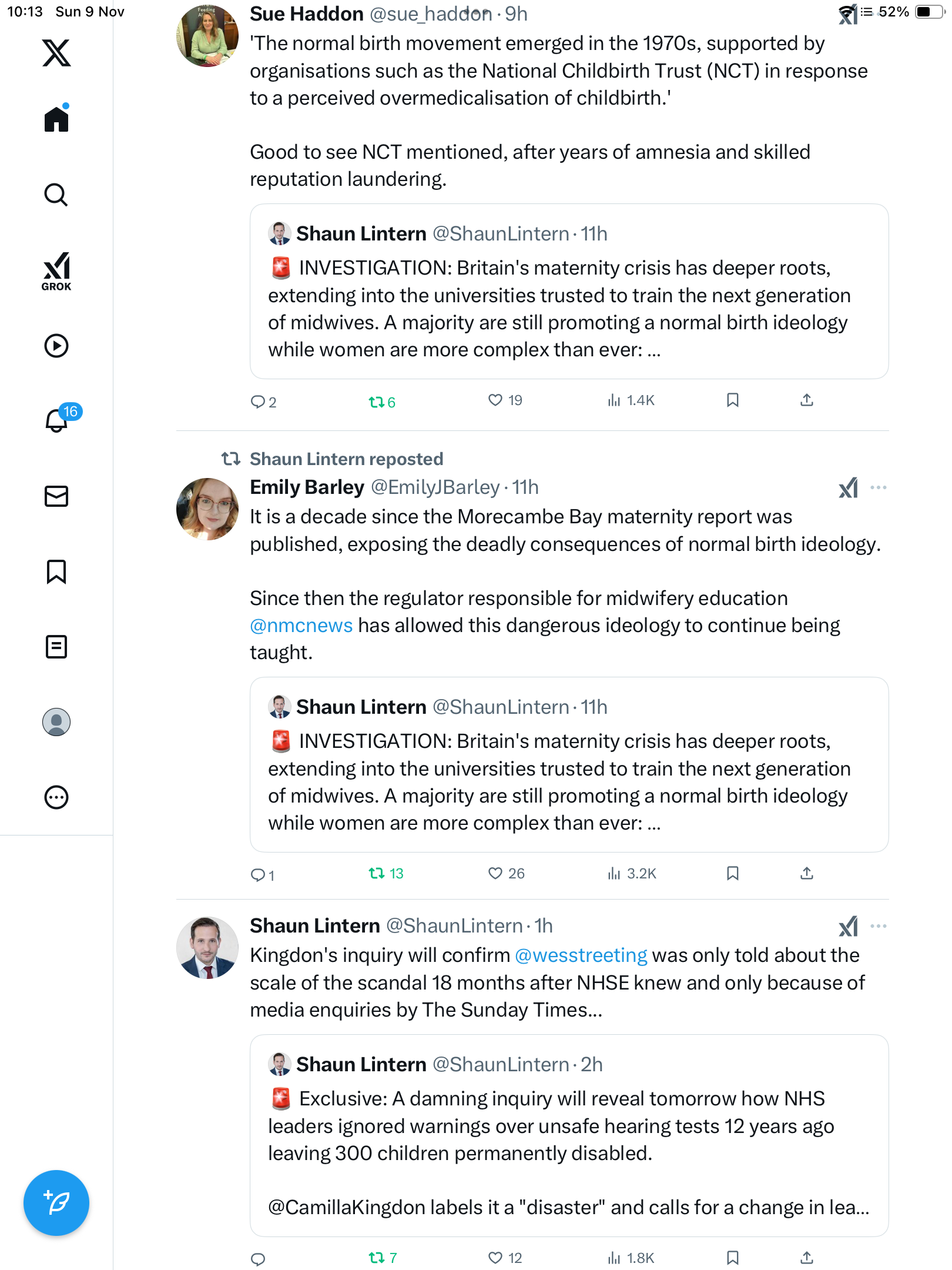Open the search page in sidebar
952x1270 pixels.
pos(56,195)
